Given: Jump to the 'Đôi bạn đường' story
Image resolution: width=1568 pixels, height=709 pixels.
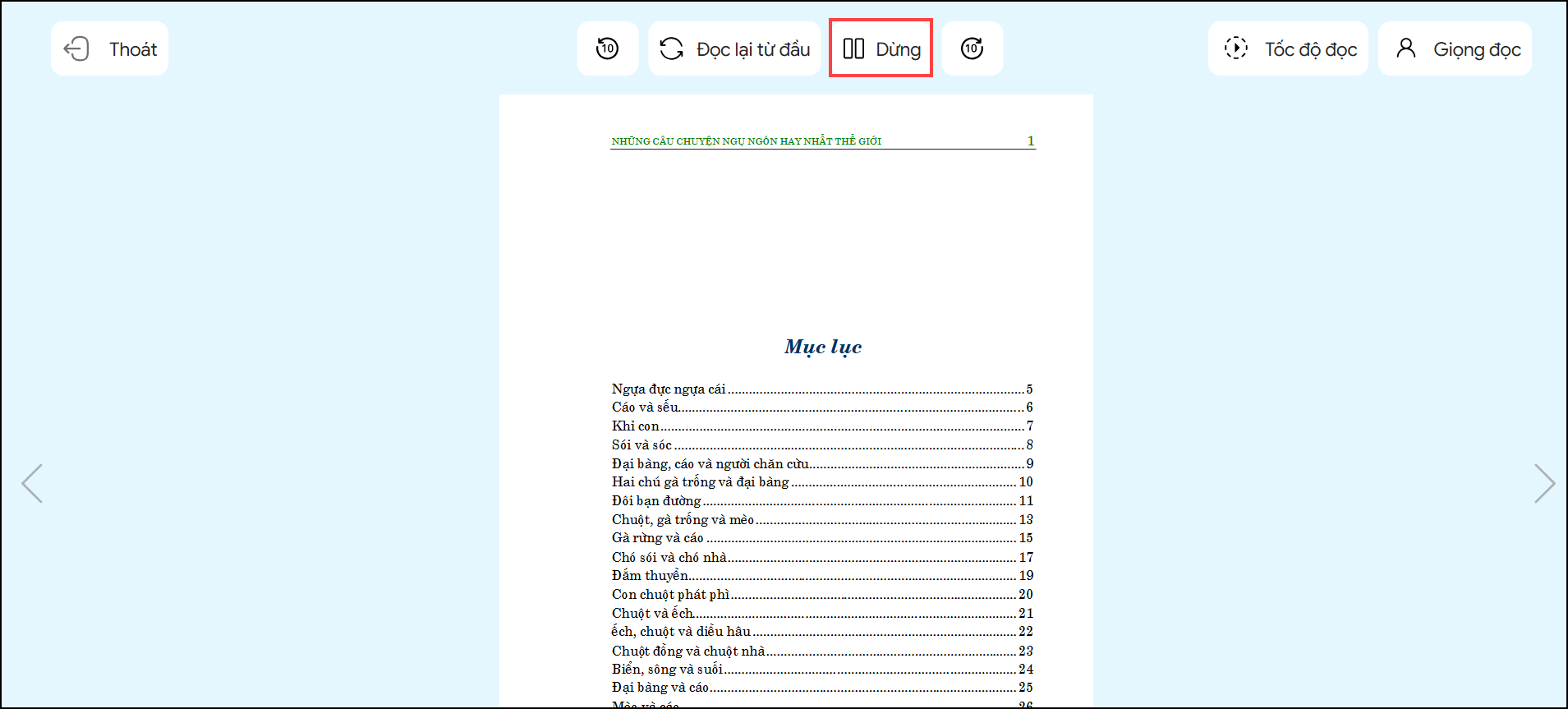Looking at the screenshot, I should (x=656, y=501).
